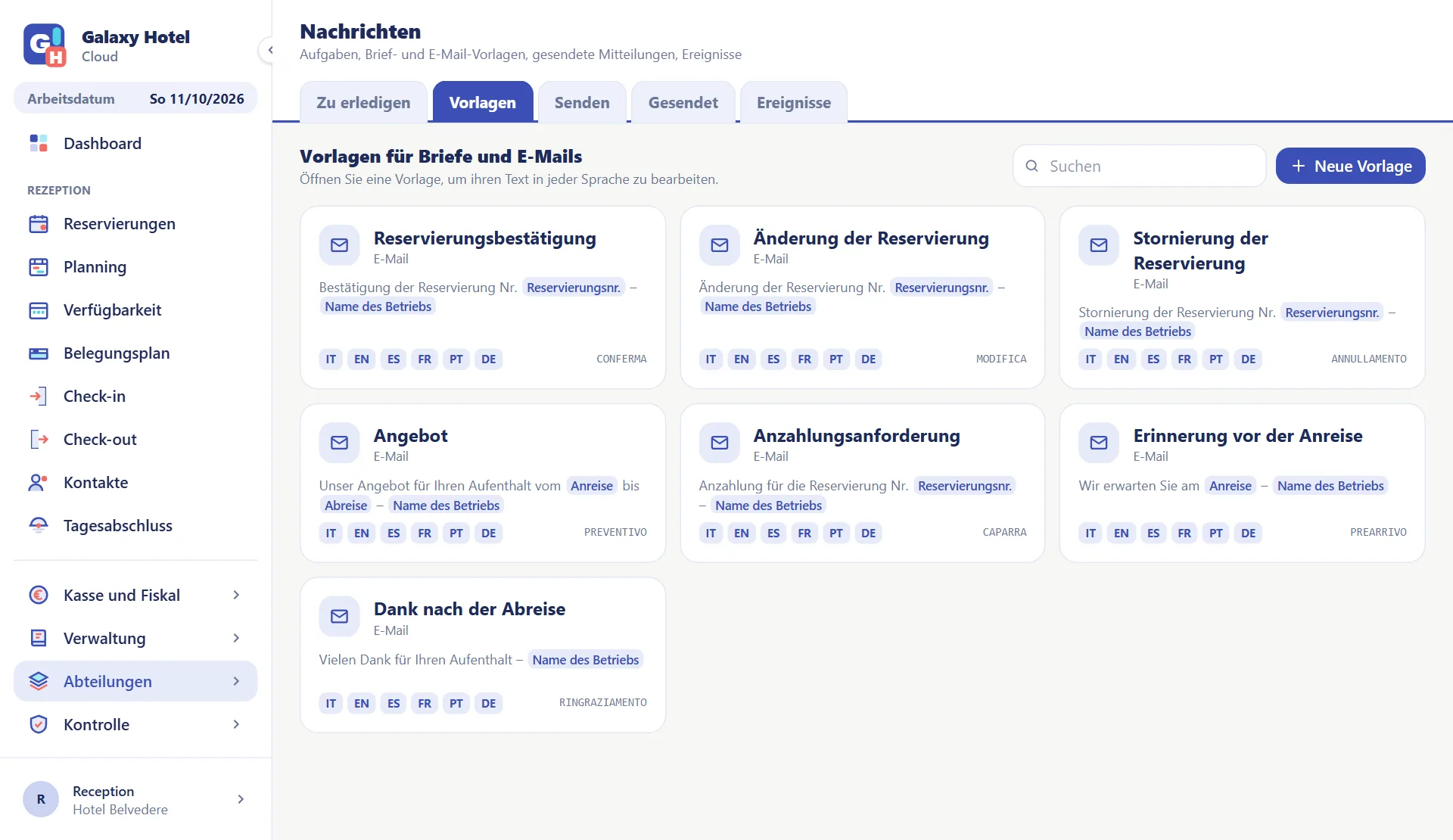
Task: Expand the Verwaltung submenu chevron
Action: pyautogui.click(x=236, y=638)
